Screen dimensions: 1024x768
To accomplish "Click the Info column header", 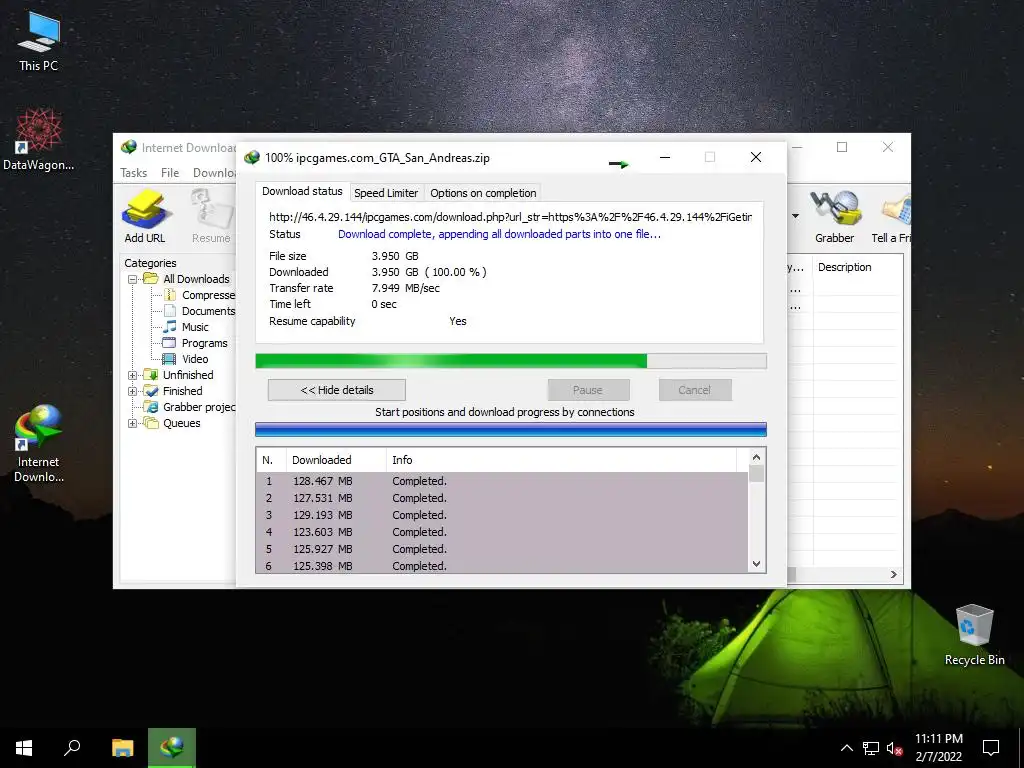I will point(561,460).
